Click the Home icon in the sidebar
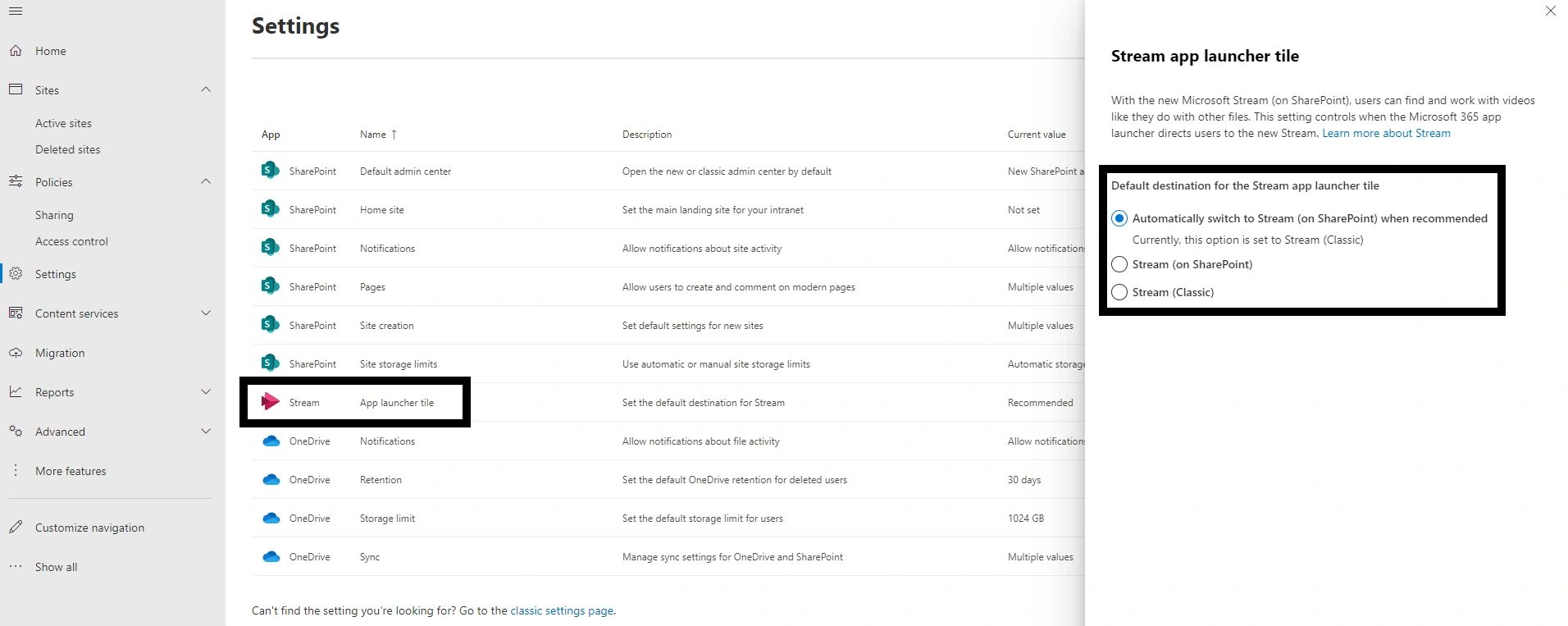The width and height of the screenshot is (1568, 626). (x=16, y=50)
